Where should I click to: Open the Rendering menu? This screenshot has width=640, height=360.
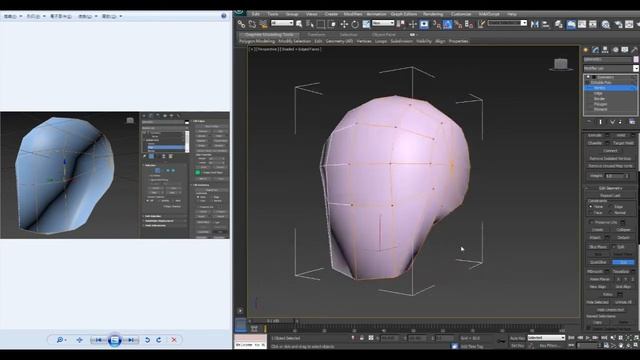433,14
